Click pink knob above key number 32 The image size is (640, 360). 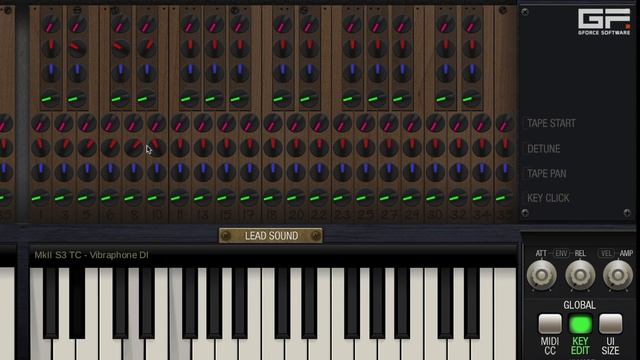pos(458,123)
